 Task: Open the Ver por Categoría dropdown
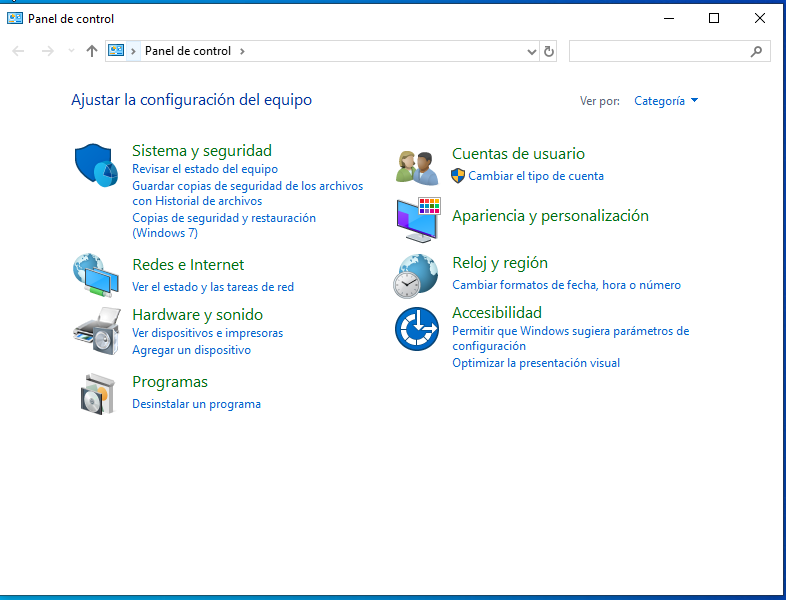(666, 101)
